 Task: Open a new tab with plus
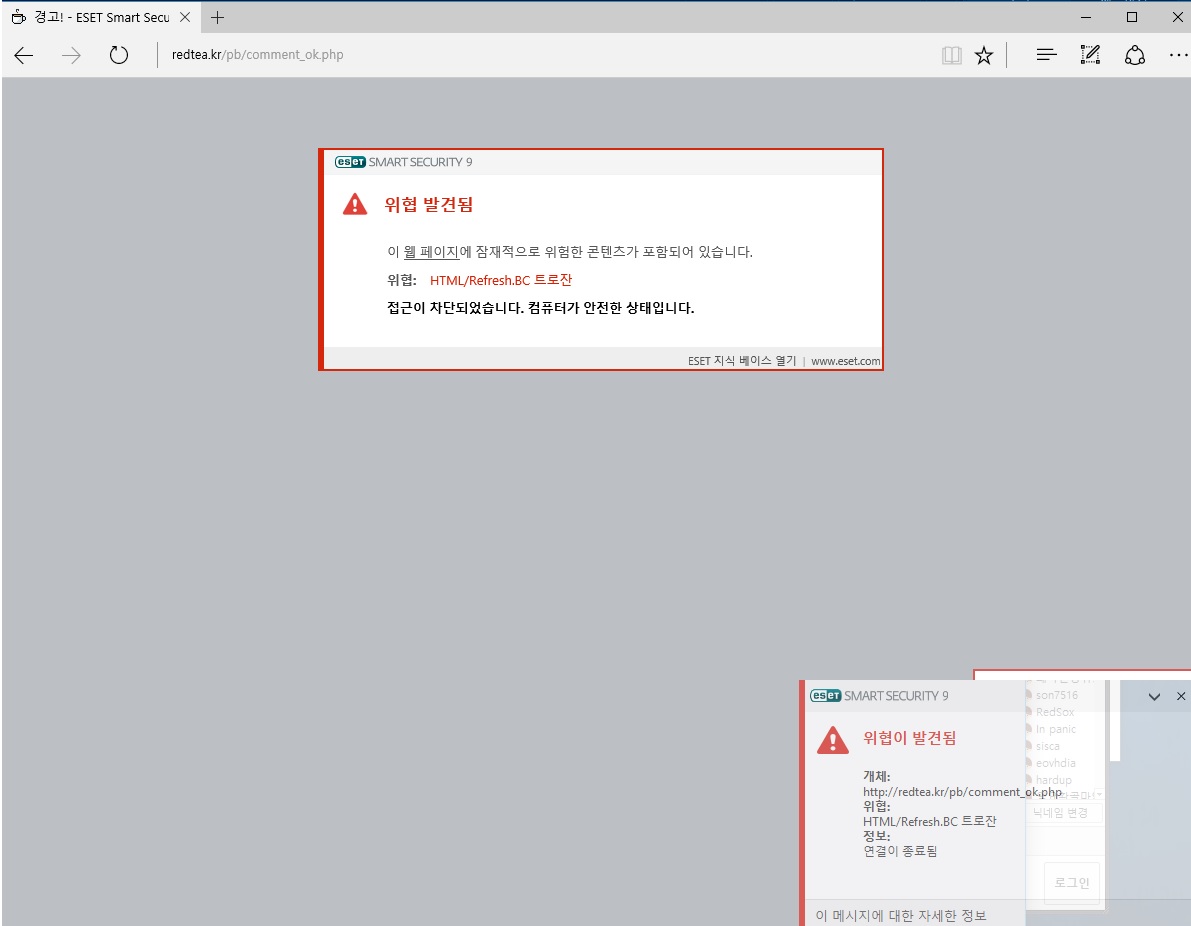click(x=218, y=17)
